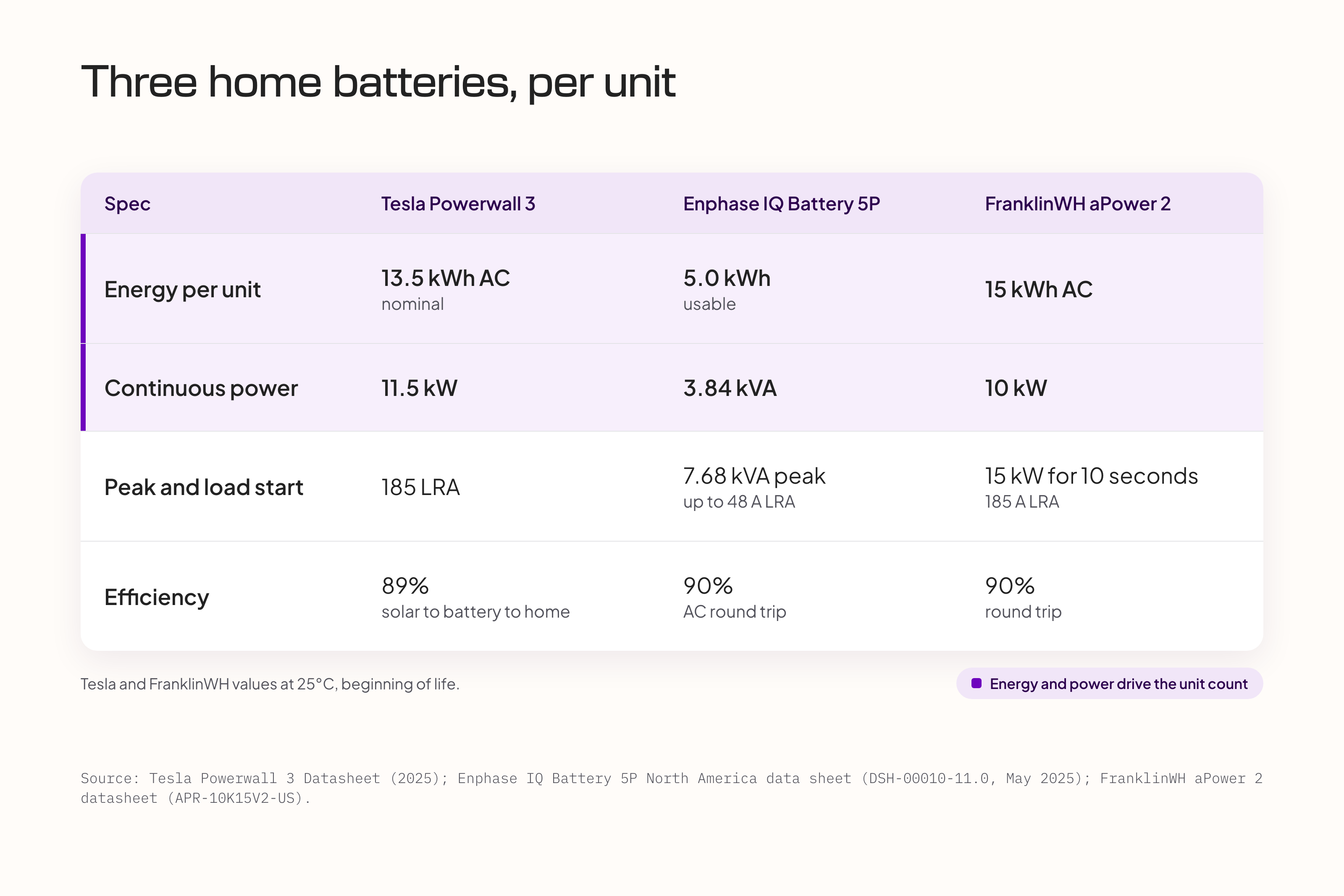
Task: Click the '7.68 kVA peak' cell
Action: click(754, 476)
